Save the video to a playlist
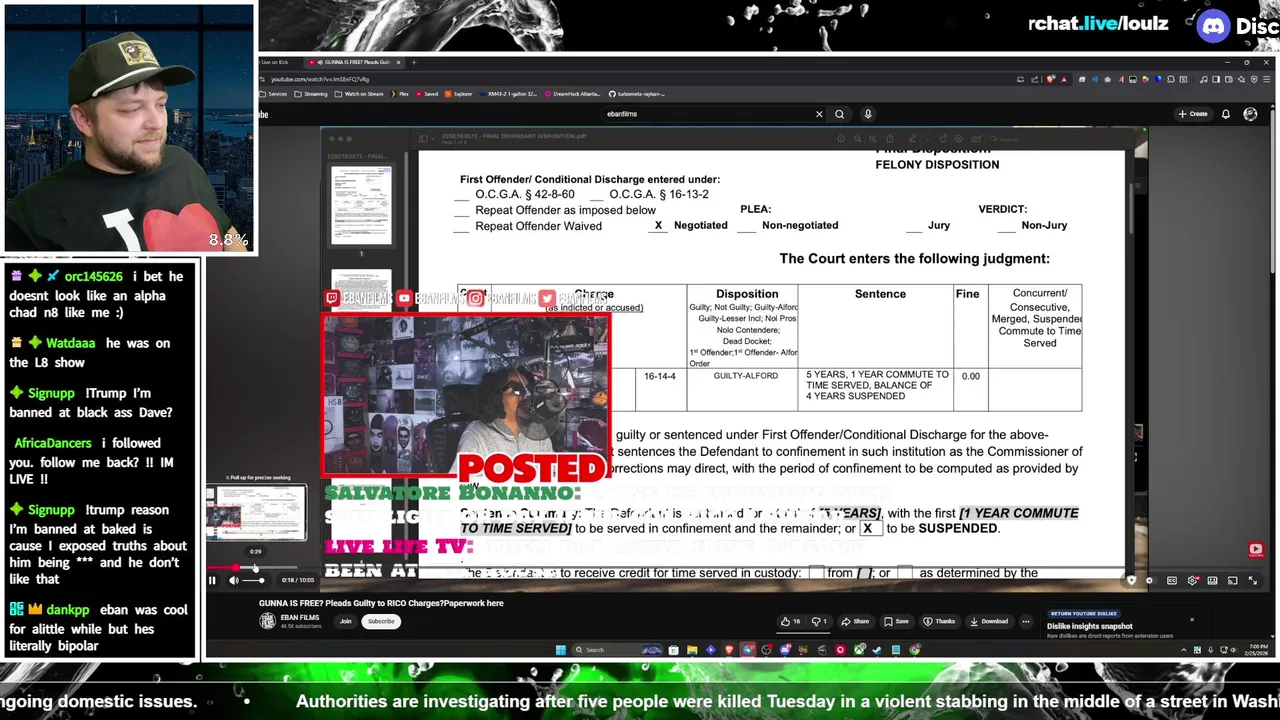1280x720 pixels. click(x=897, y=621)
